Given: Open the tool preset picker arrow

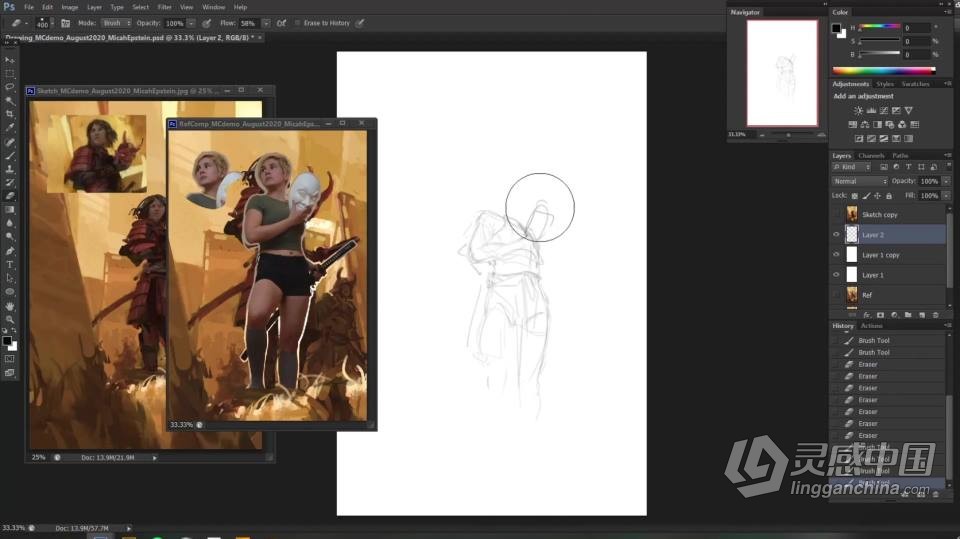Looking at the screenshot, I should 26,23.
